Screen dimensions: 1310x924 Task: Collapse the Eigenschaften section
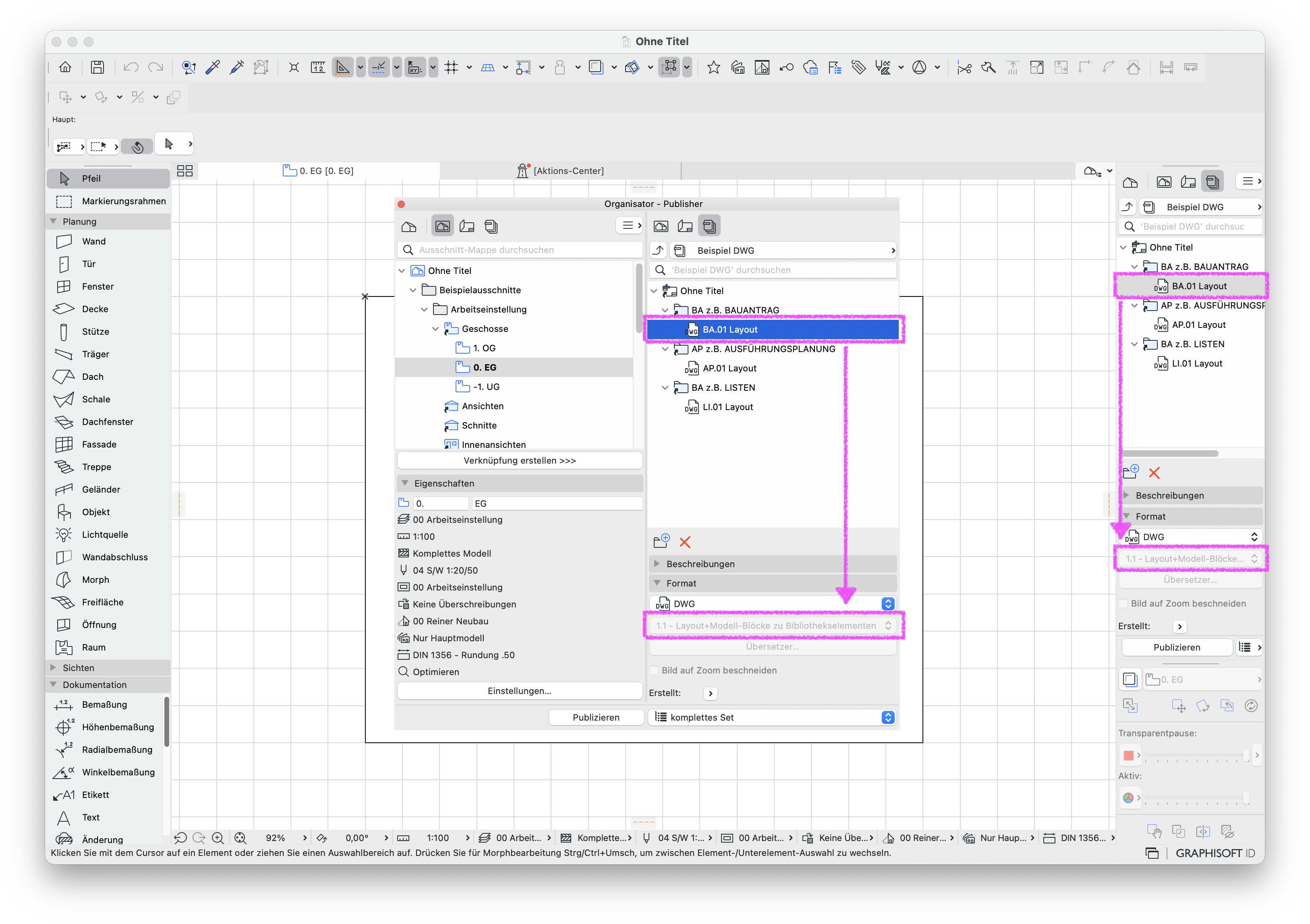(404, 483)
